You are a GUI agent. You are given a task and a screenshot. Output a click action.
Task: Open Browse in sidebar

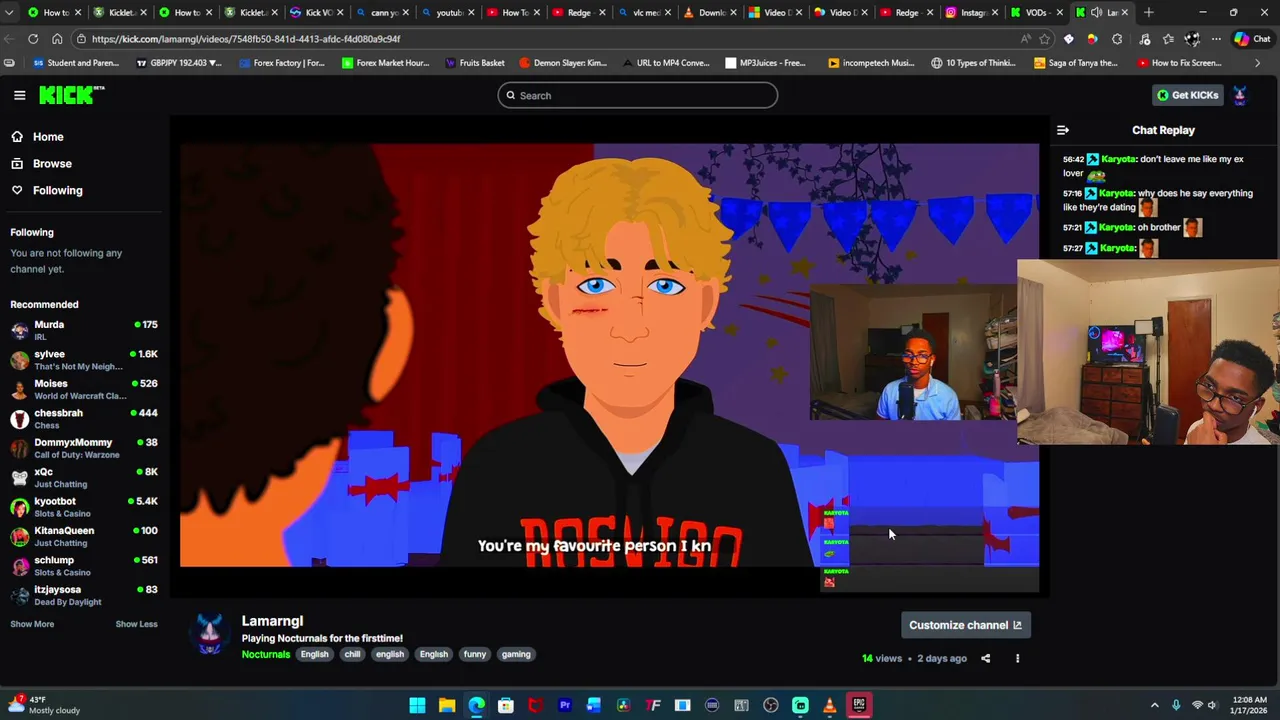coord(51,164)
